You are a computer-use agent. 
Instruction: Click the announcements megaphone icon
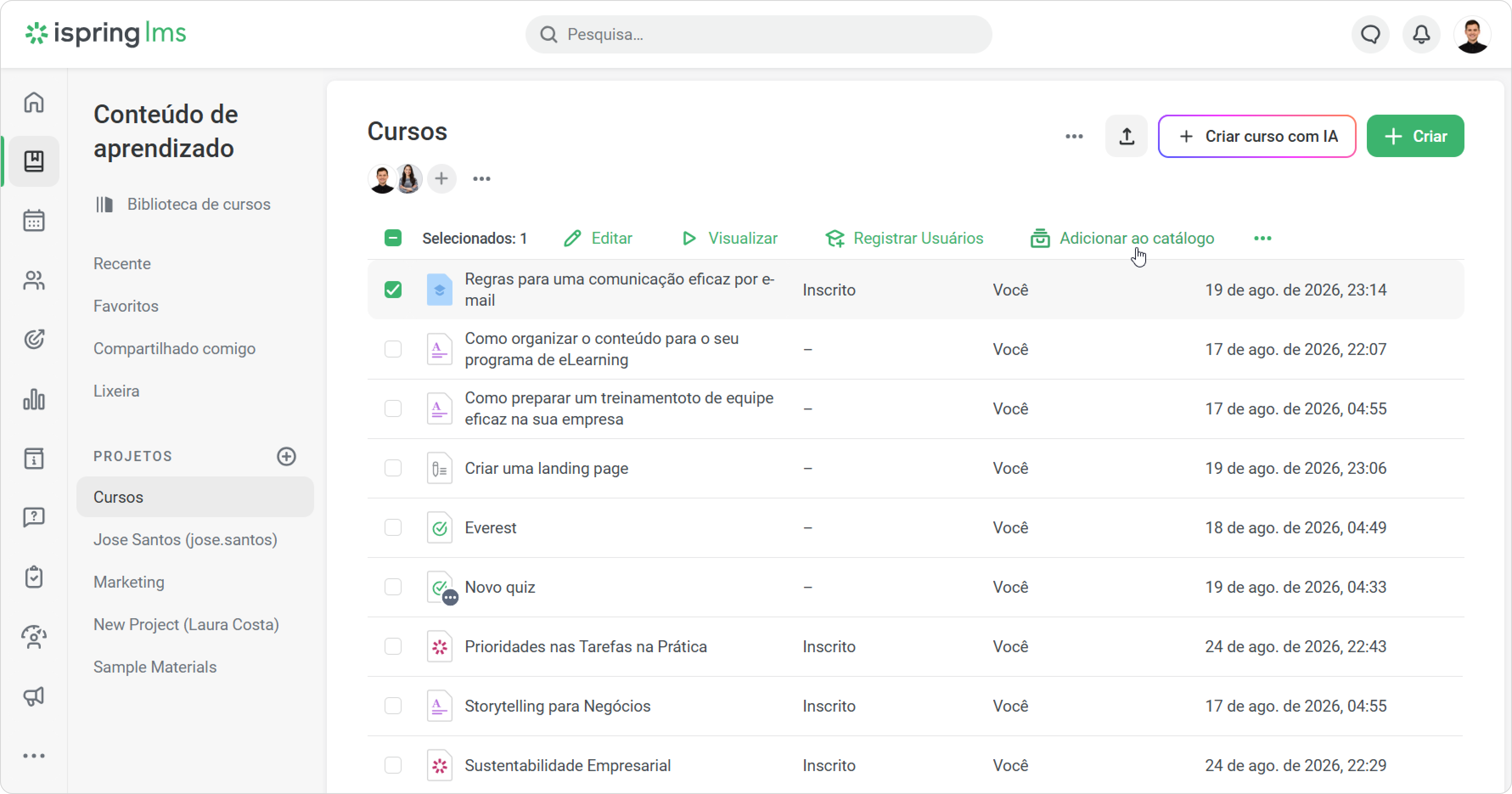(34, 696)
